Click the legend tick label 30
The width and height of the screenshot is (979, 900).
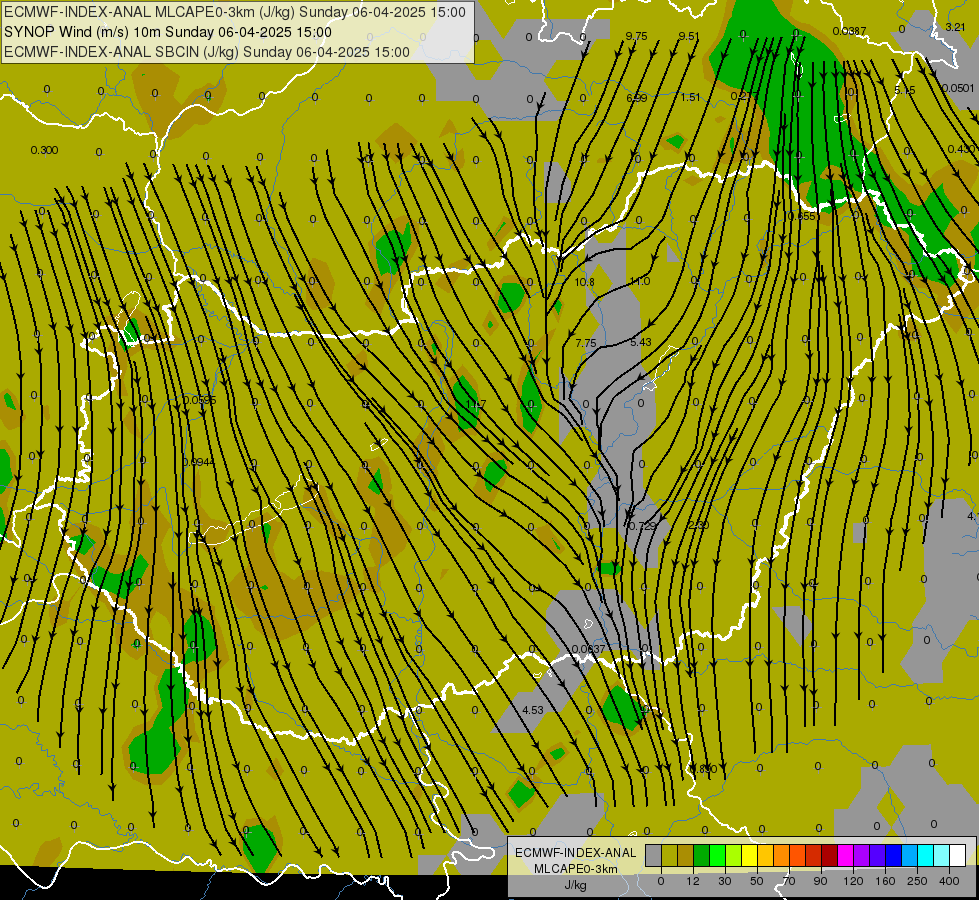pyautogui.click(x=725, y=881)
